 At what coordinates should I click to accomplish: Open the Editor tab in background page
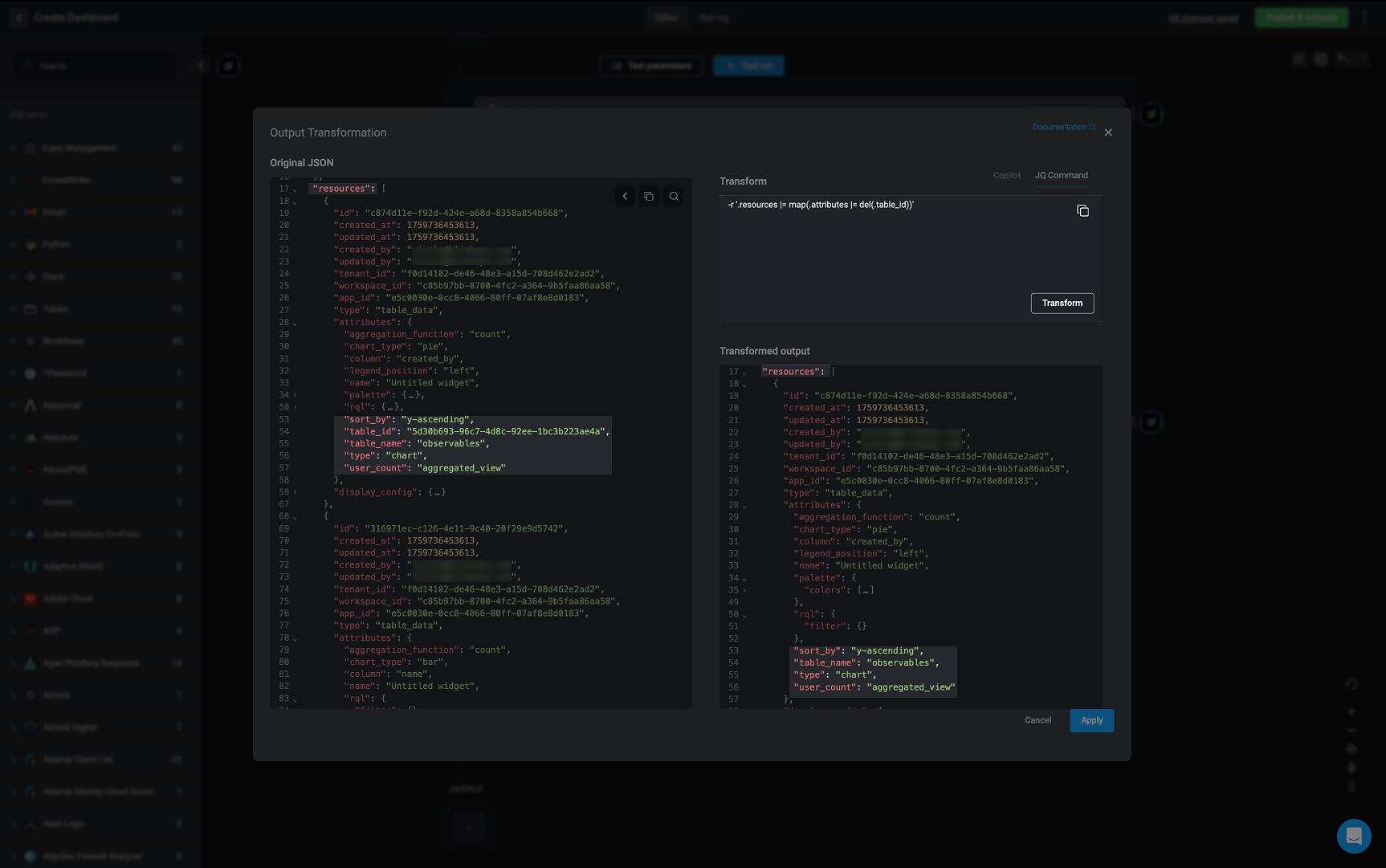(x=667, y=17)
